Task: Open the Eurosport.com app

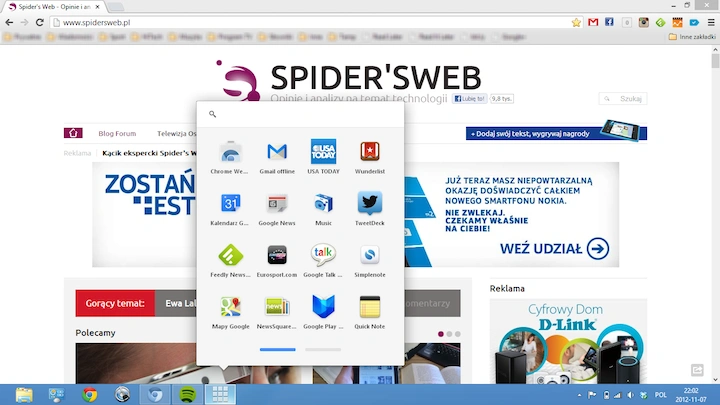Action: (x=277, y=261)
